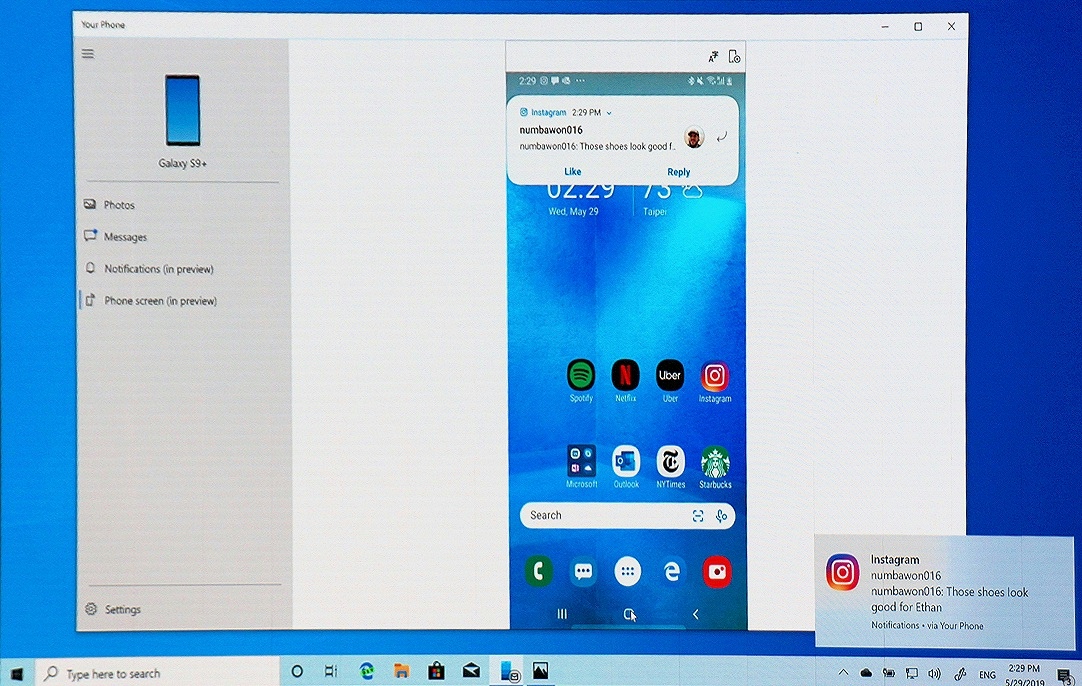Screen dimensions: 1082x686
Task: Tap Reply on the Instagram notification
Action: click(x=678, y=172)
